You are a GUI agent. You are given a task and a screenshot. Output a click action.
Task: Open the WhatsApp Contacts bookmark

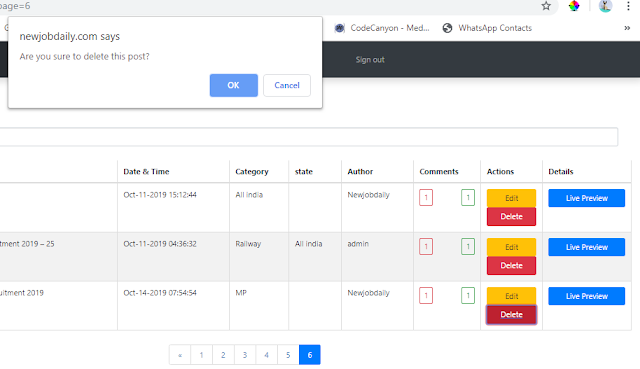[x=487, y=28]
